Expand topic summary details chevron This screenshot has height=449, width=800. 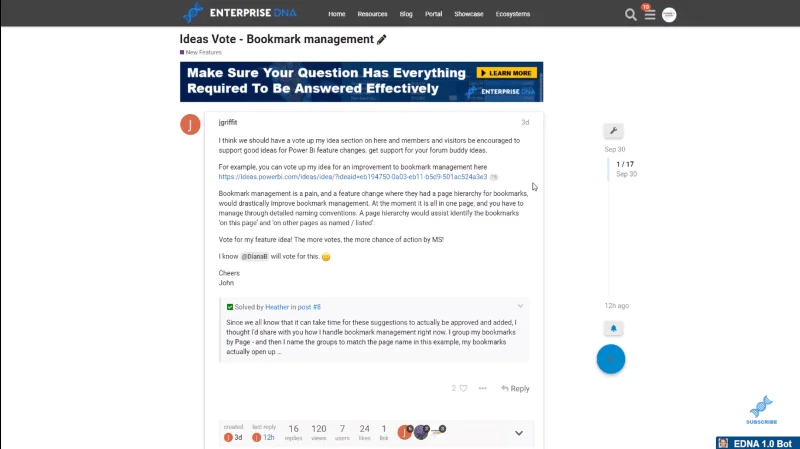(519, 433)
